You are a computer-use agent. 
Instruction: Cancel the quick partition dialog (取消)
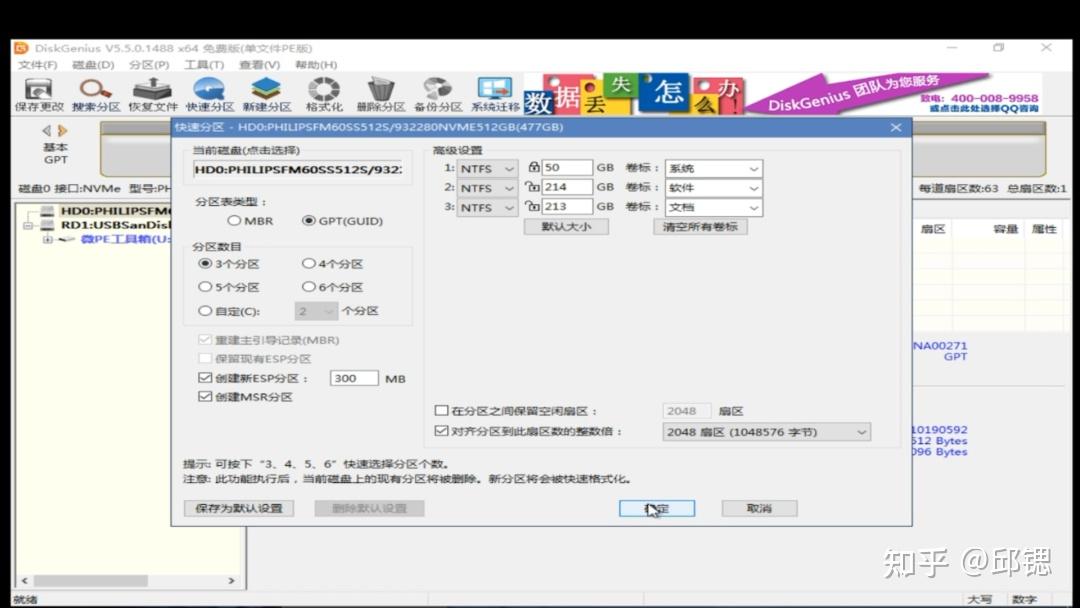[759, 508]
